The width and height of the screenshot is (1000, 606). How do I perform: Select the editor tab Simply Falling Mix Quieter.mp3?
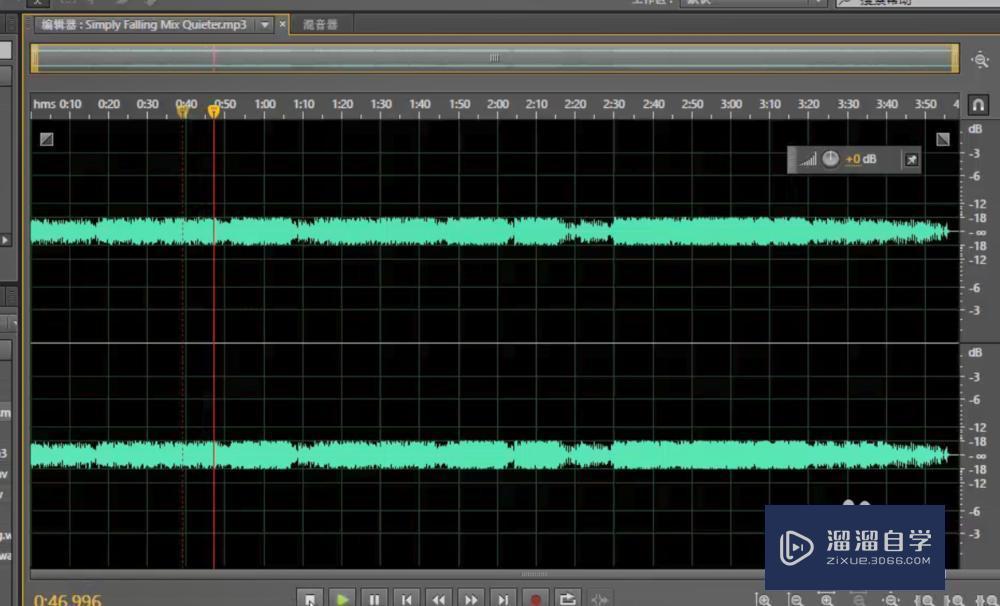(x=144, y=25)
